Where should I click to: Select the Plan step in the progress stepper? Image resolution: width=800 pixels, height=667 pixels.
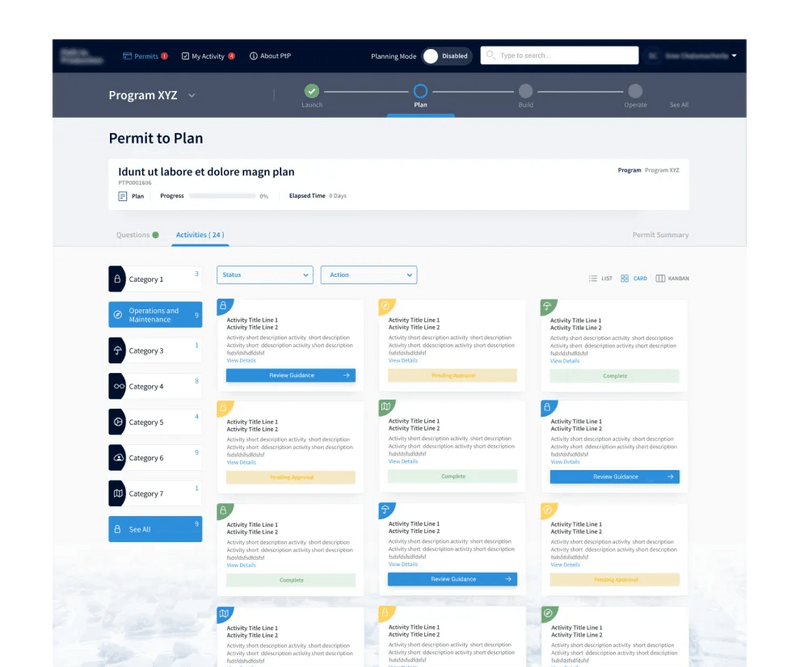tap(420, 89)
